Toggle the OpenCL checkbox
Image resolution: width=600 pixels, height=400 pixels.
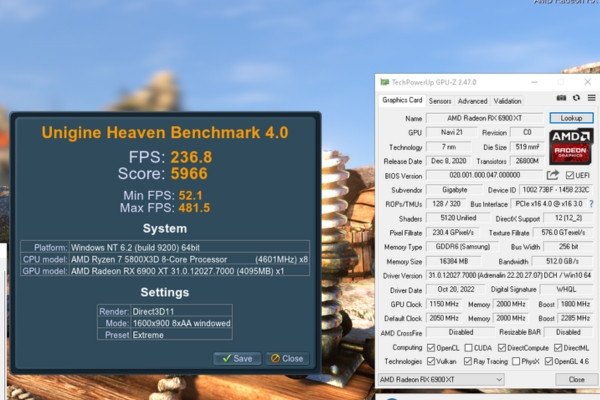431,348
